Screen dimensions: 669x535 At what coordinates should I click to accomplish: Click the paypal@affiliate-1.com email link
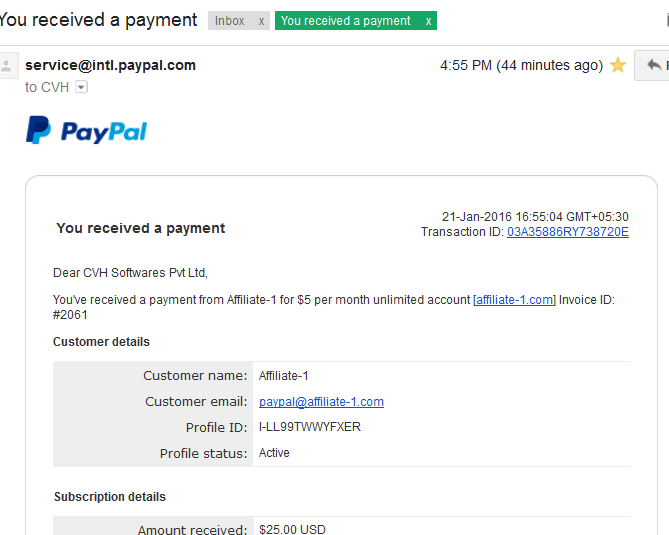321,402
